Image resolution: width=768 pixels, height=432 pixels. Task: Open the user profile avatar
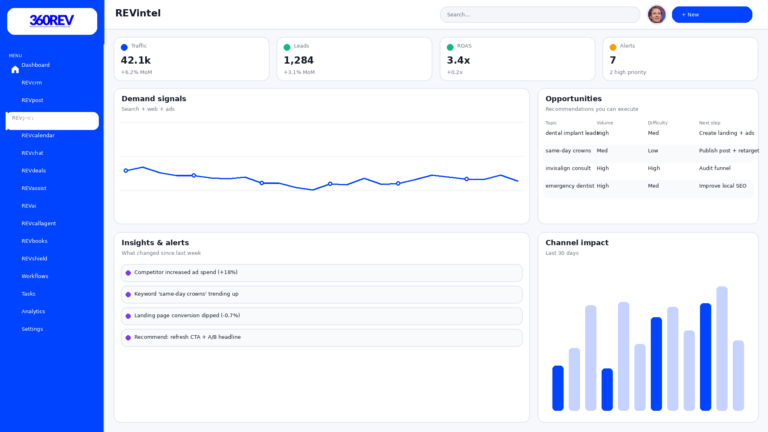pyautogui.click(x=657, y=14)
